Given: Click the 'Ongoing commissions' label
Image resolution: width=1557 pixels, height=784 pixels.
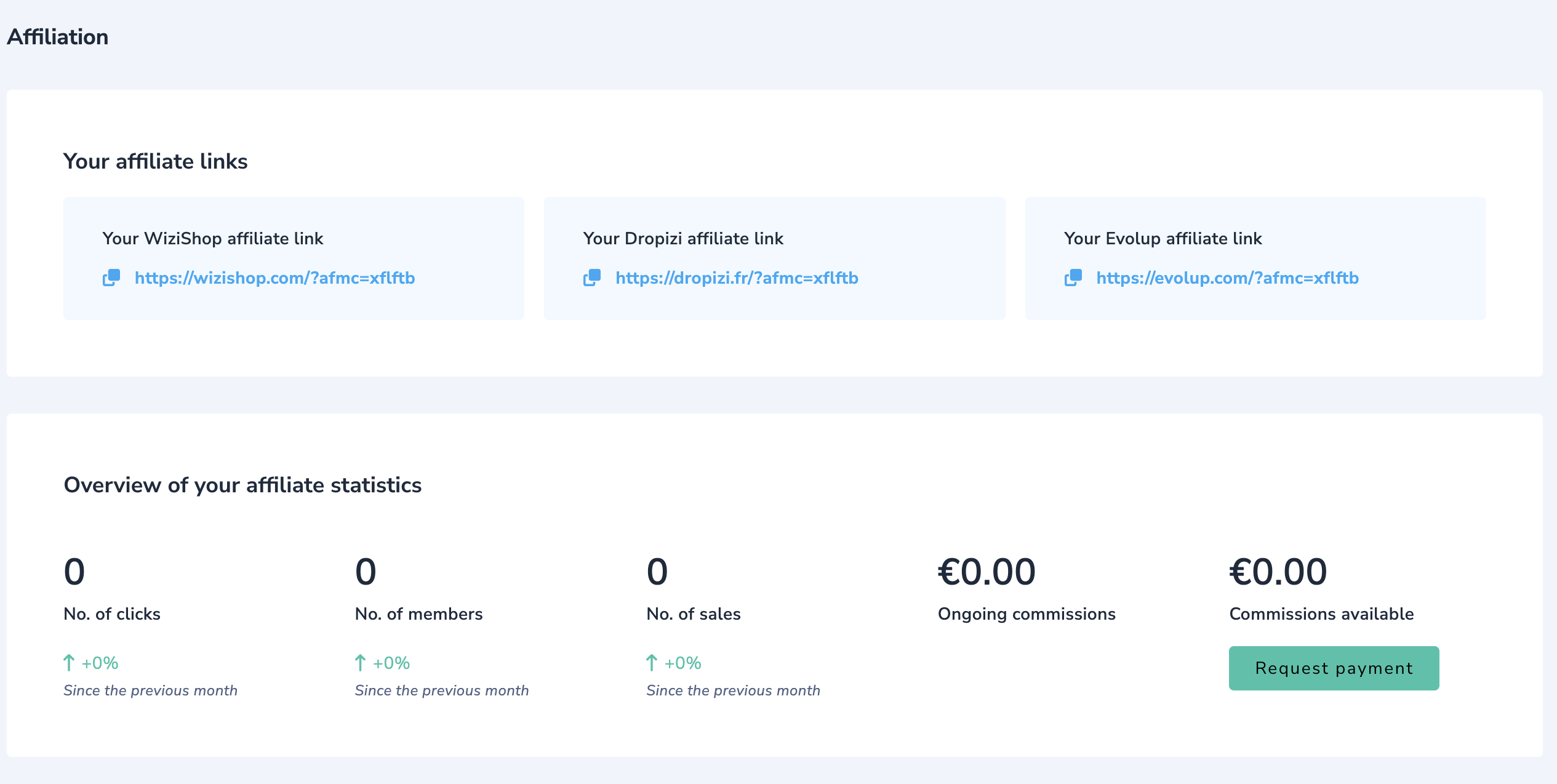Looking at the screenshot, I should click(x=1027, y=614).
